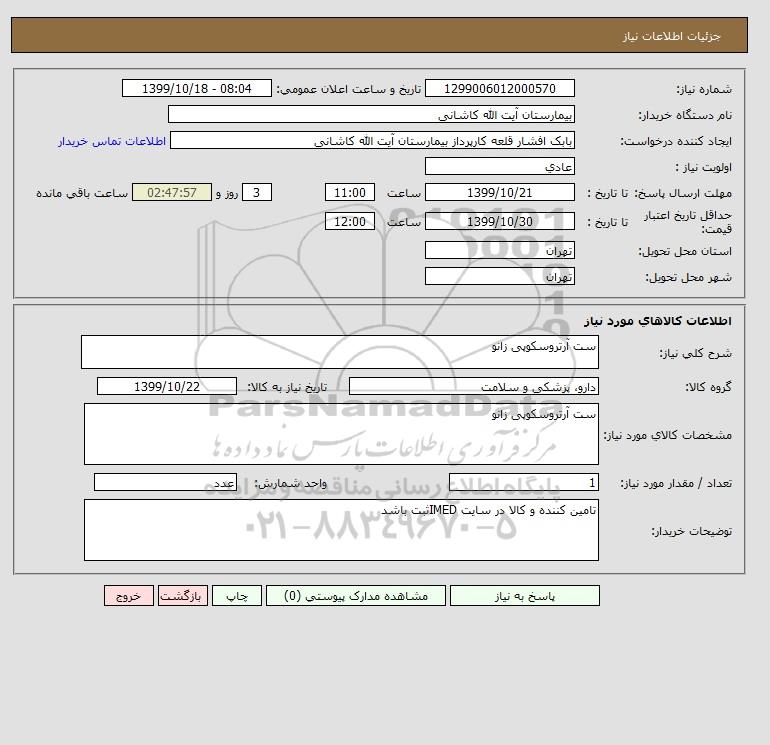Click the مشخصات کالای مورد نیاز label

click(x=668, y=435)
